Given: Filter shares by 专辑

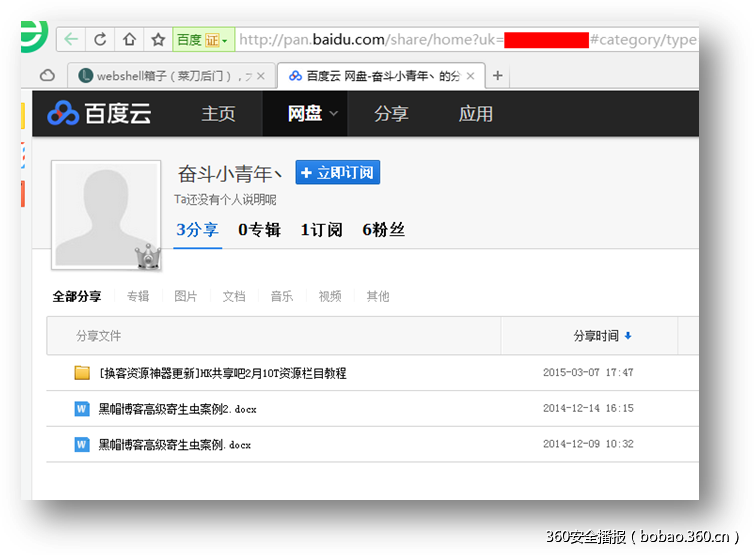Looking at the screenshot, I should (x=138, y=296).
